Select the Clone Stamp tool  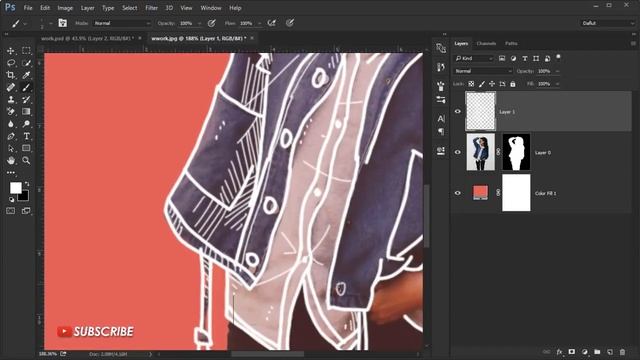(x=11, y=100)
